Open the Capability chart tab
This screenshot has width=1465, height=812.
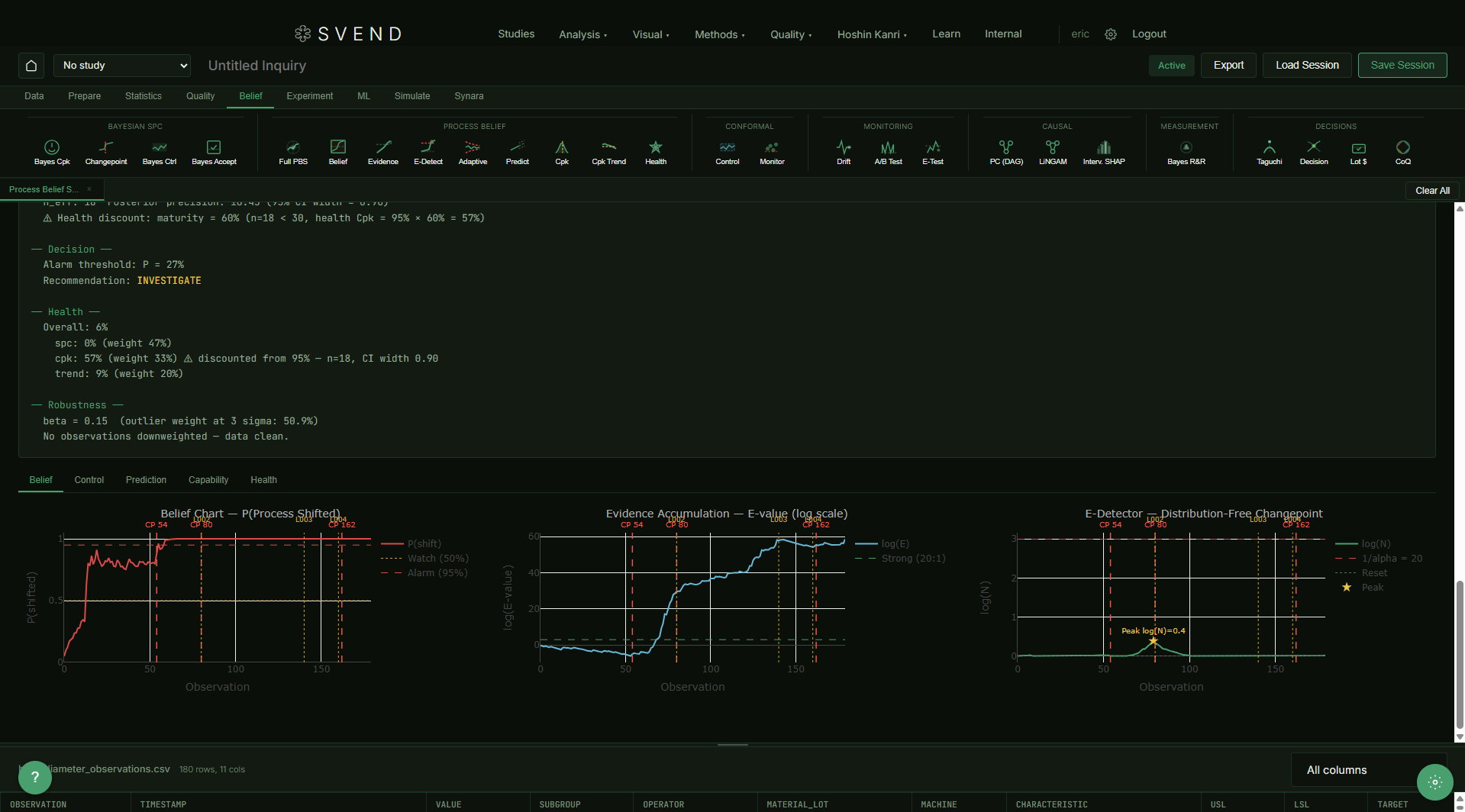208,480
